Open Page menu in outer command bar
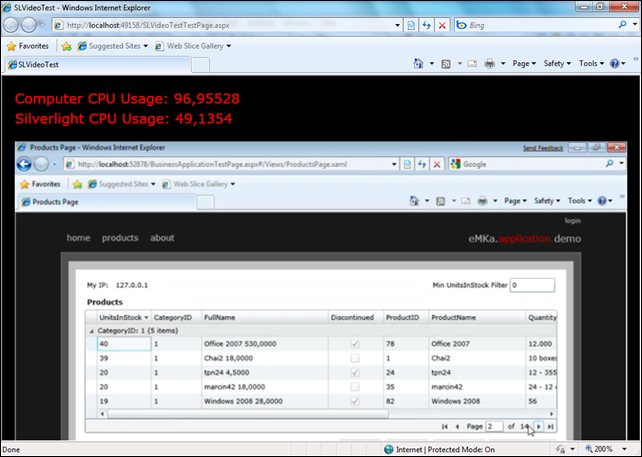The width and height of the screenshot is (642, 457). (524, 63)
